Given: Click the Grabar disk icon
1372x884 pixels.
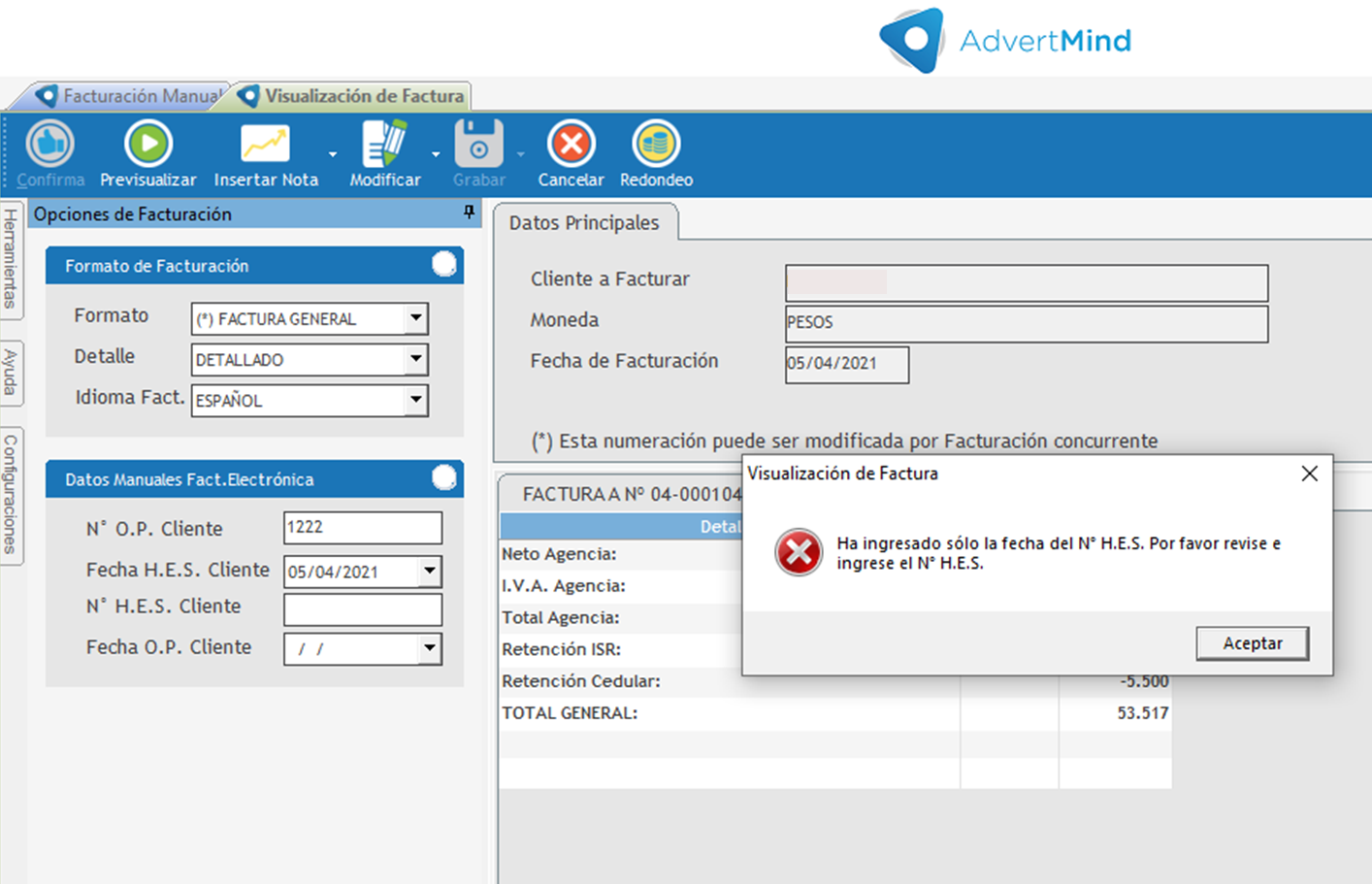Looking at the screenshot, I should point(478,145).
